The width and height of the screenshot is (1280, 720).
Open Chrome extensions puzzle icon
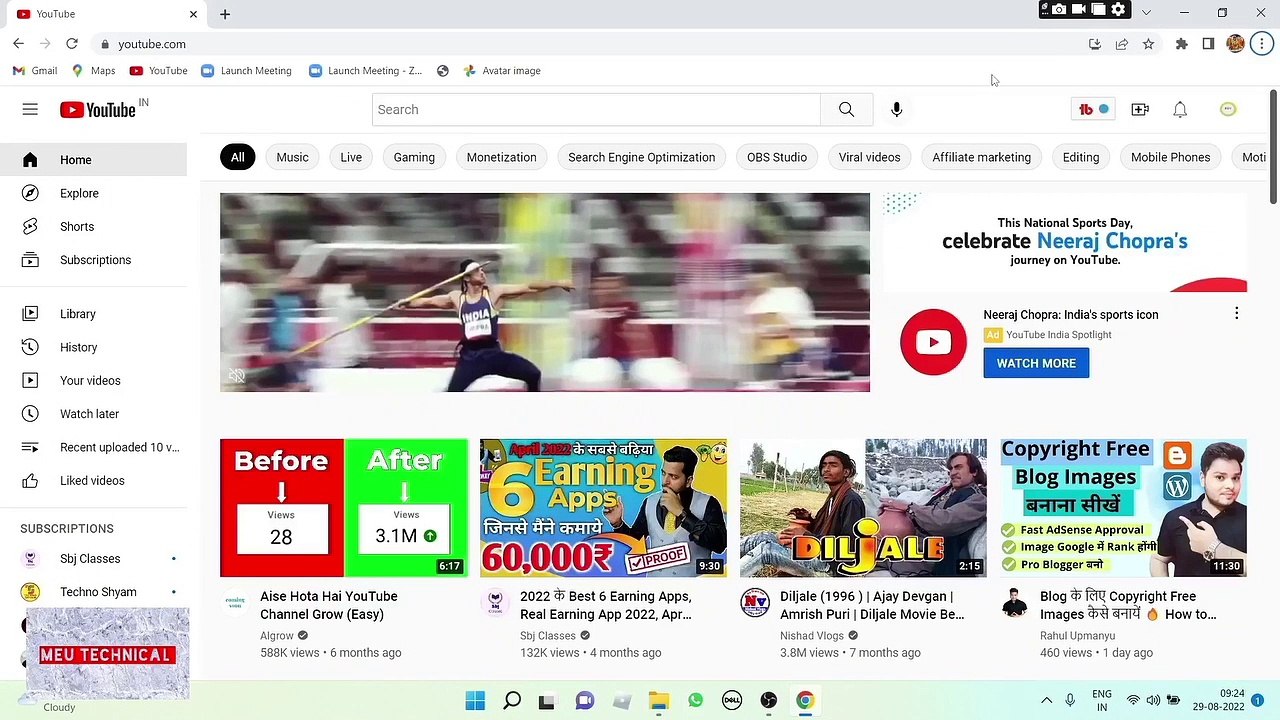tap(1181, 44)
